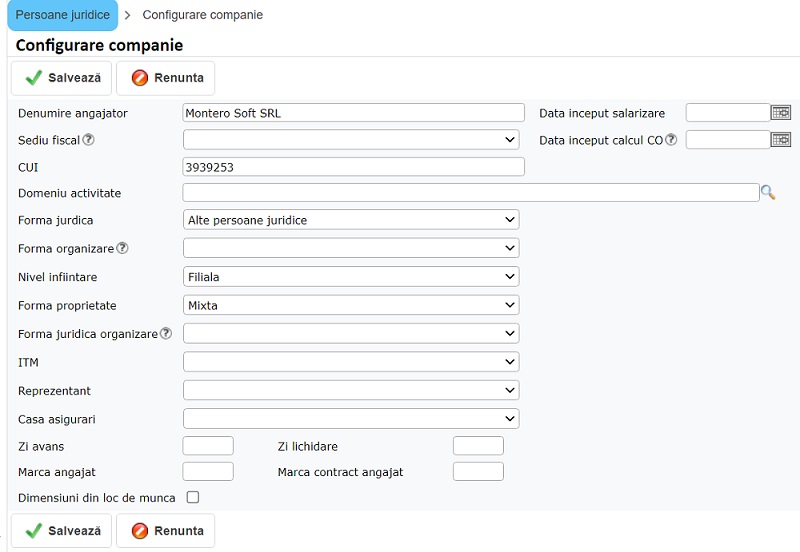Go to Persoane juridice breadcrumb
Image resolution: width=800 pixels, height=552 pixels.
click(x=62, y=15)
